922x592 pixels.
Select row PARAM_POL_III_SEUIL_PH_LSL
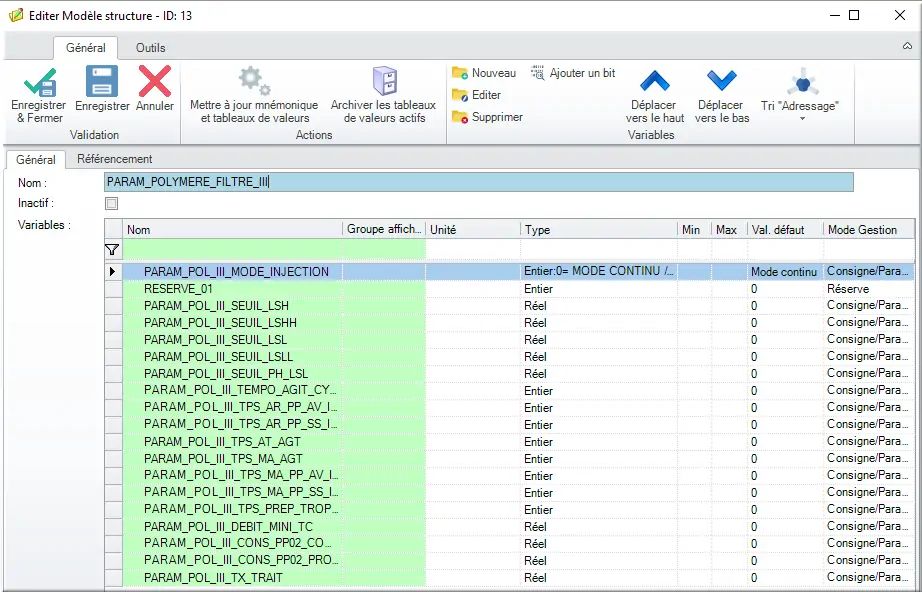[x=510, y=374]
